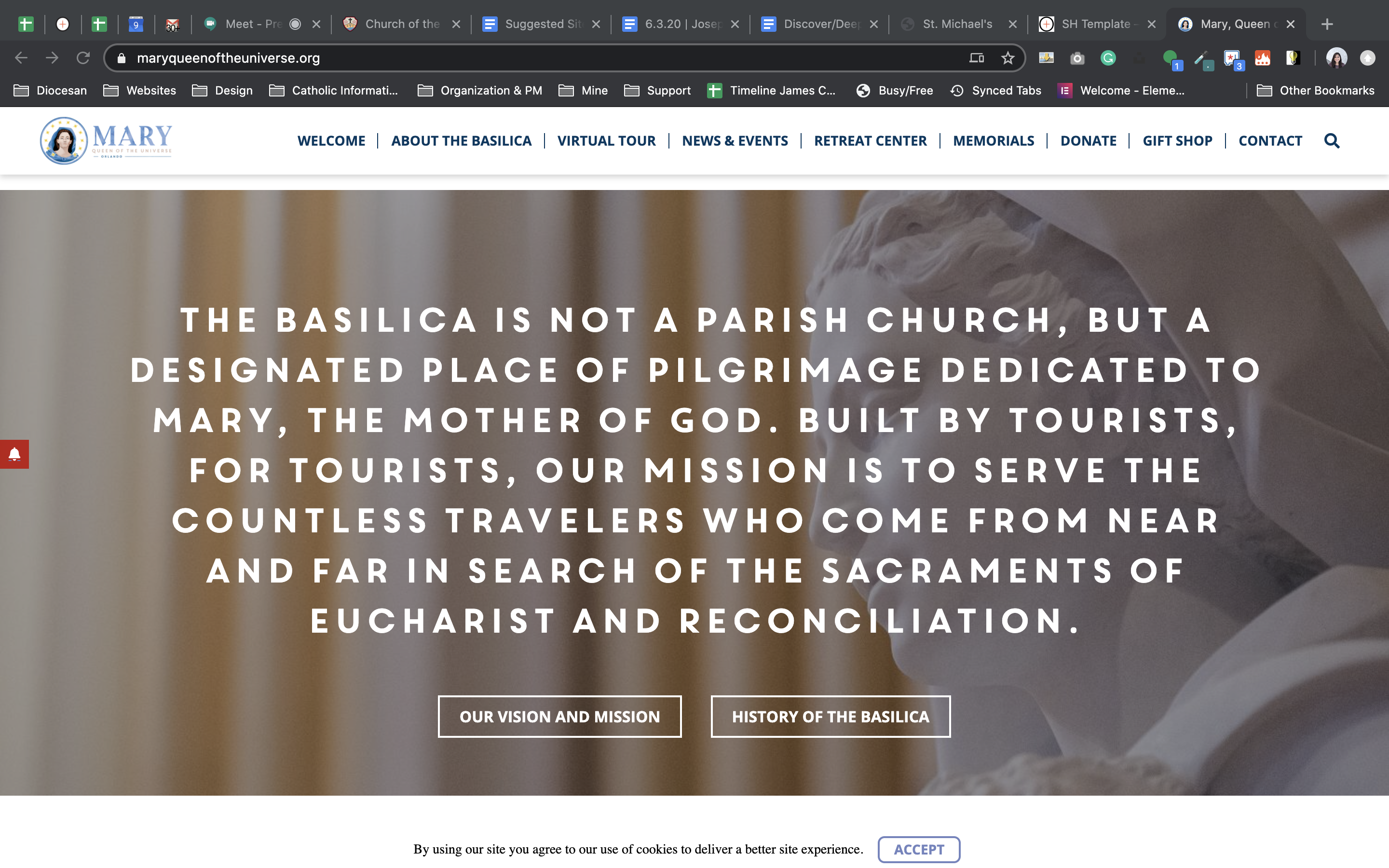Click the Mary Queen of Universe logo
The height and width of the screenshot is (868, 1389).
click(x=106, y=141)
